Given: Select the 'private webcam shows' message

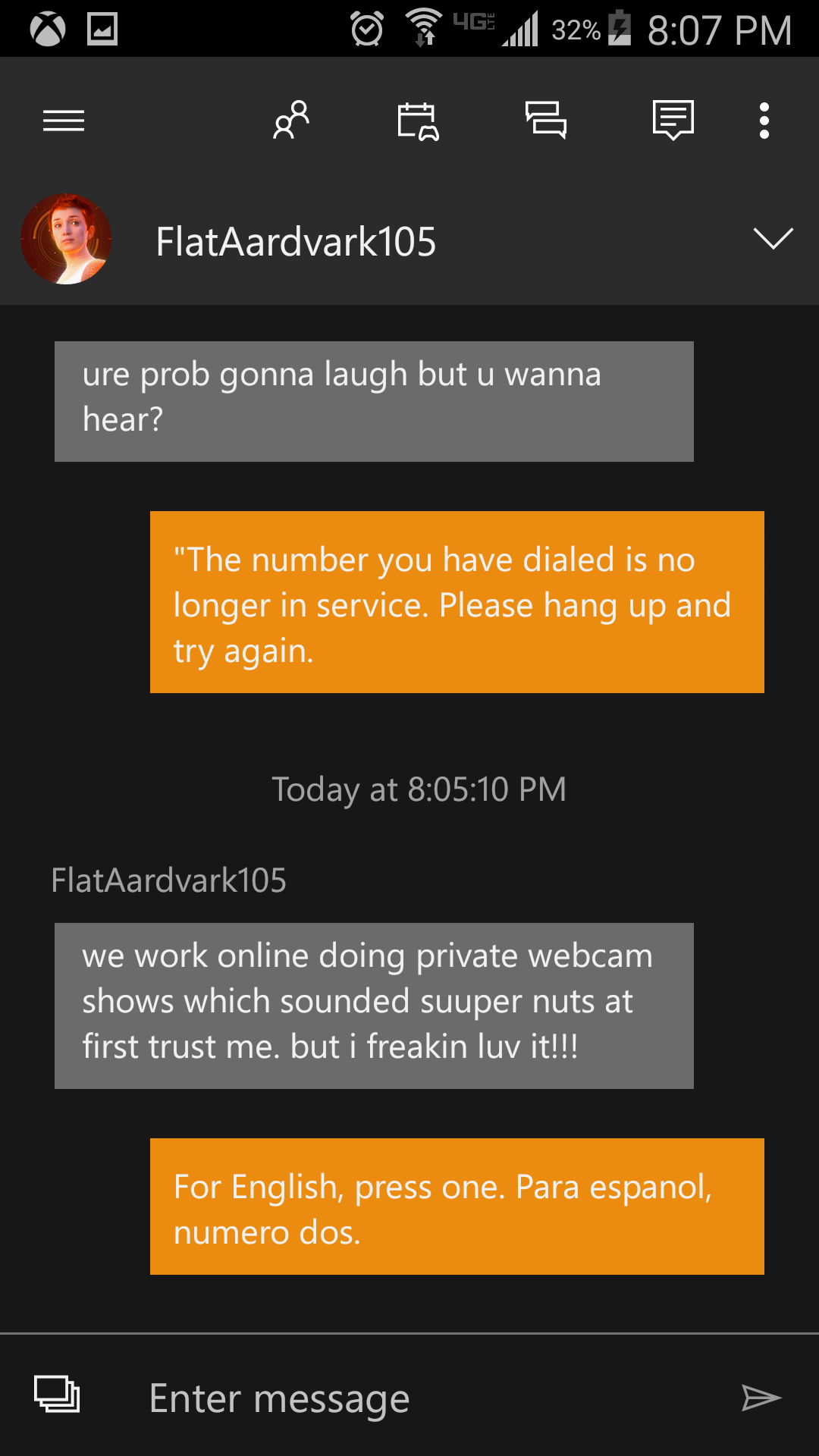Looking at the screenshot, I should pyautogui.click(x=374, y=1006).
